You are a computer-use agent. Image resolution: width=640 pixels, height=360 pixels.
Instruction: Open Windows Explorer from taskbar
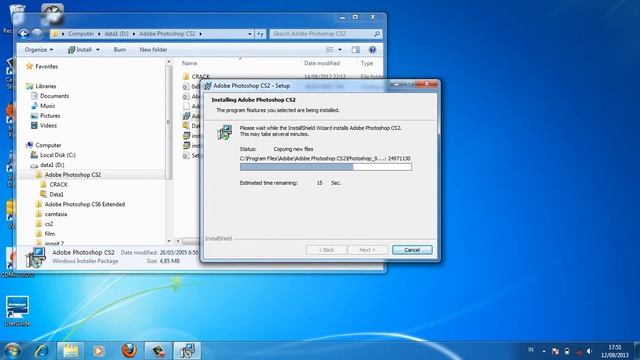(x=70, y=351)
